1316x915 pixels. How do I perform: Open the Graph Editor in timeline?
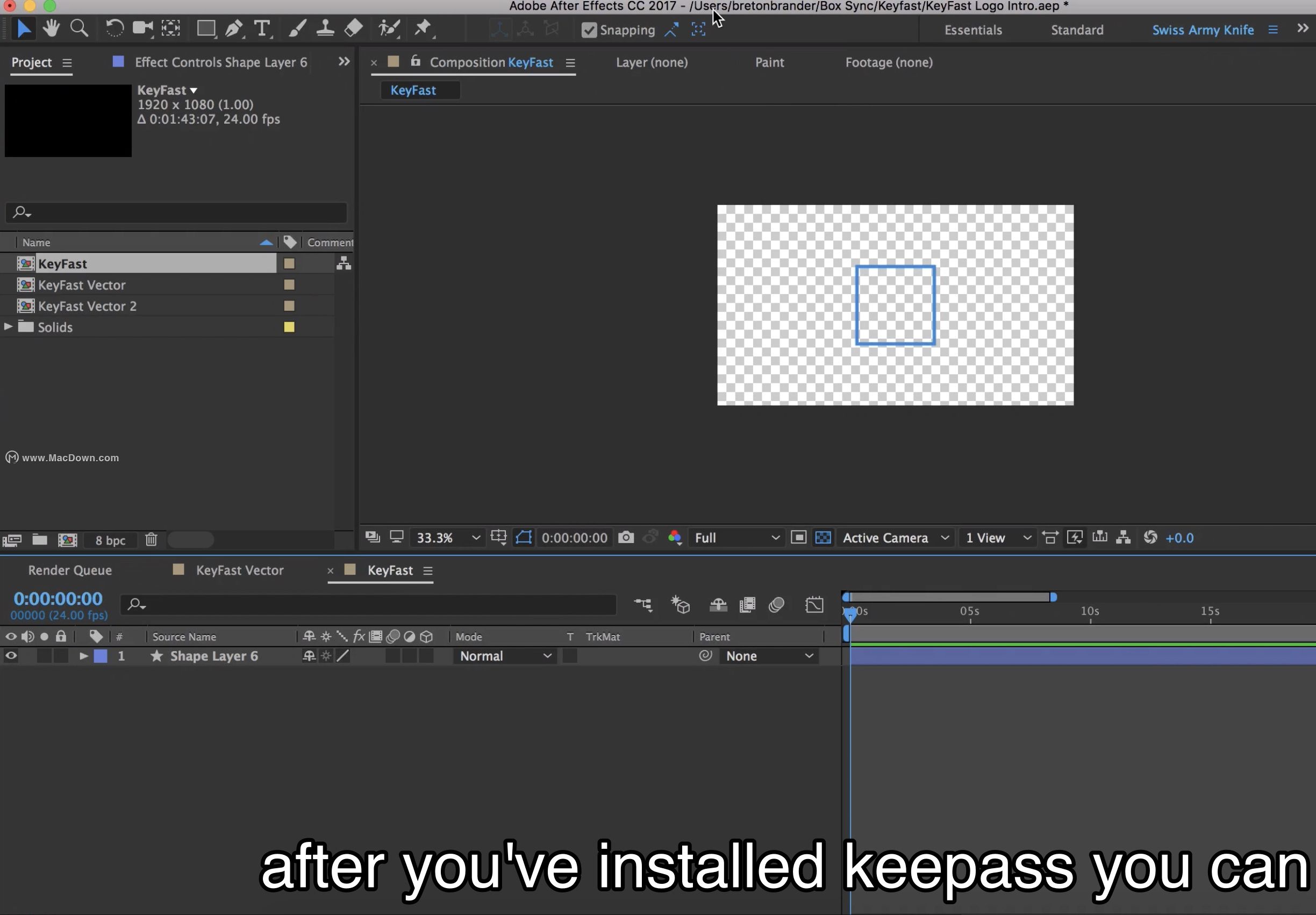click(814, 605)
